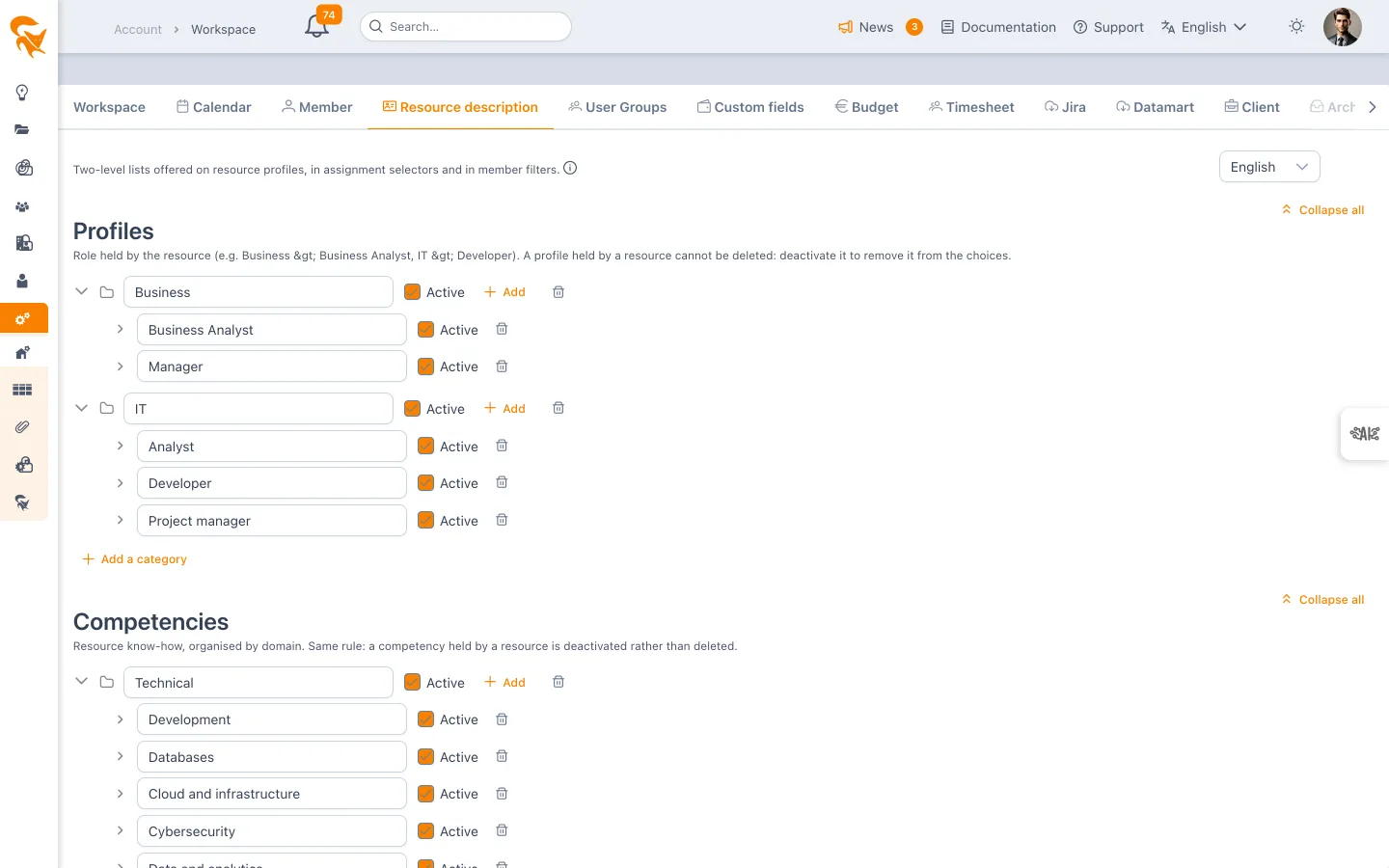
Task: Delete the Manager profile via trash icon
Action: pyautogui.click(x=502, y=366)
